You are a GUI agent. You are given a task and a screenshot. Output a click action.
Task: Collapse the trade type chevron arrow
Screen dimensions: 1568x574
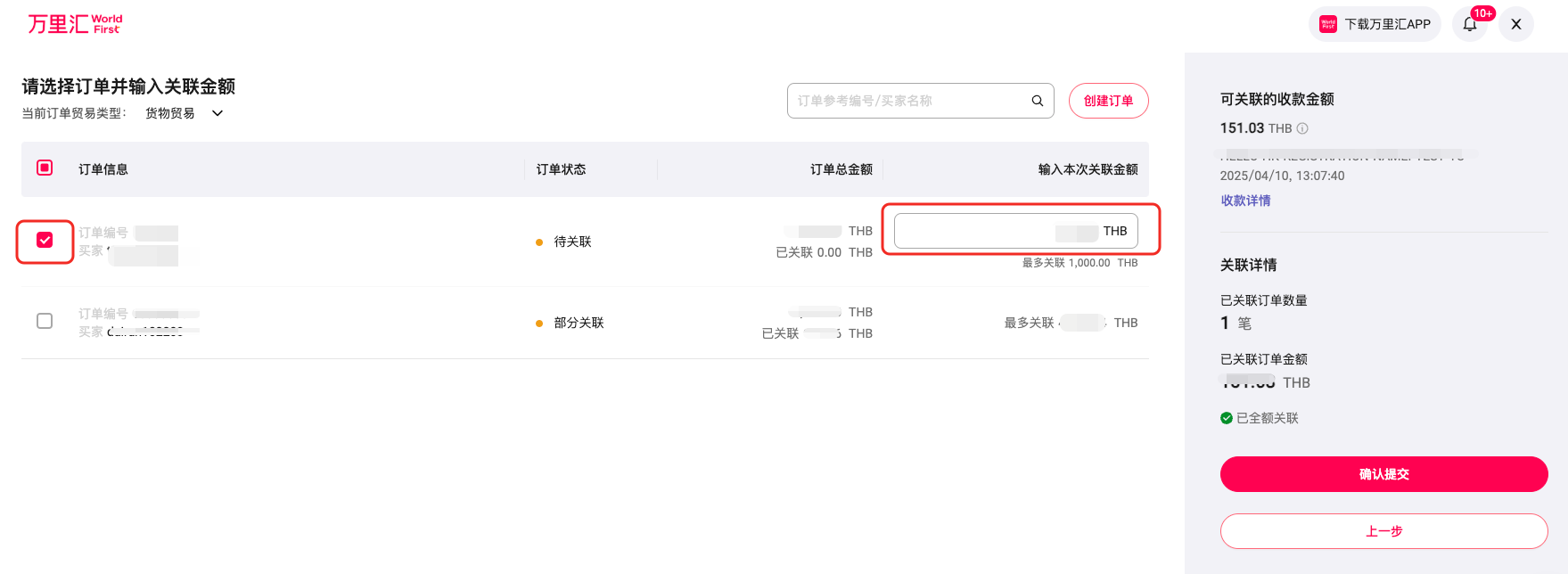216,112
